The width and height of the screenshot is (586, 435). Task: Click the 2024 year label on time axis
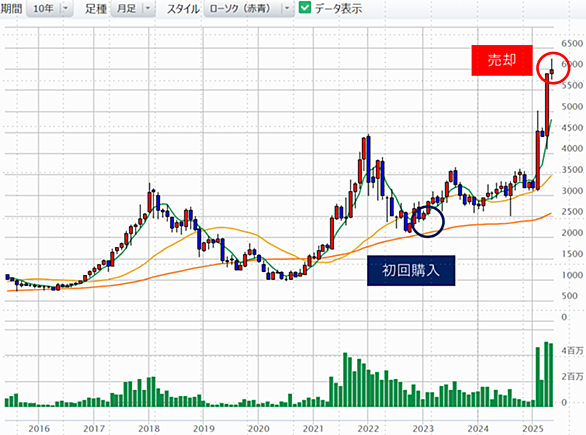click(x=478, y=428)
